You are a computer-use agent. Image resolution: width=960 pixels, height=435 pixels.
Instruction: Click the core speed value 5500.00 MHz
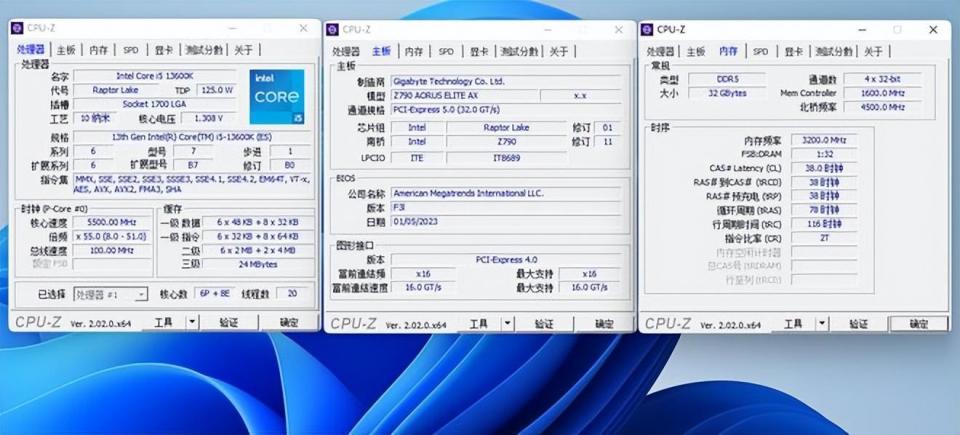pos(111,222)
